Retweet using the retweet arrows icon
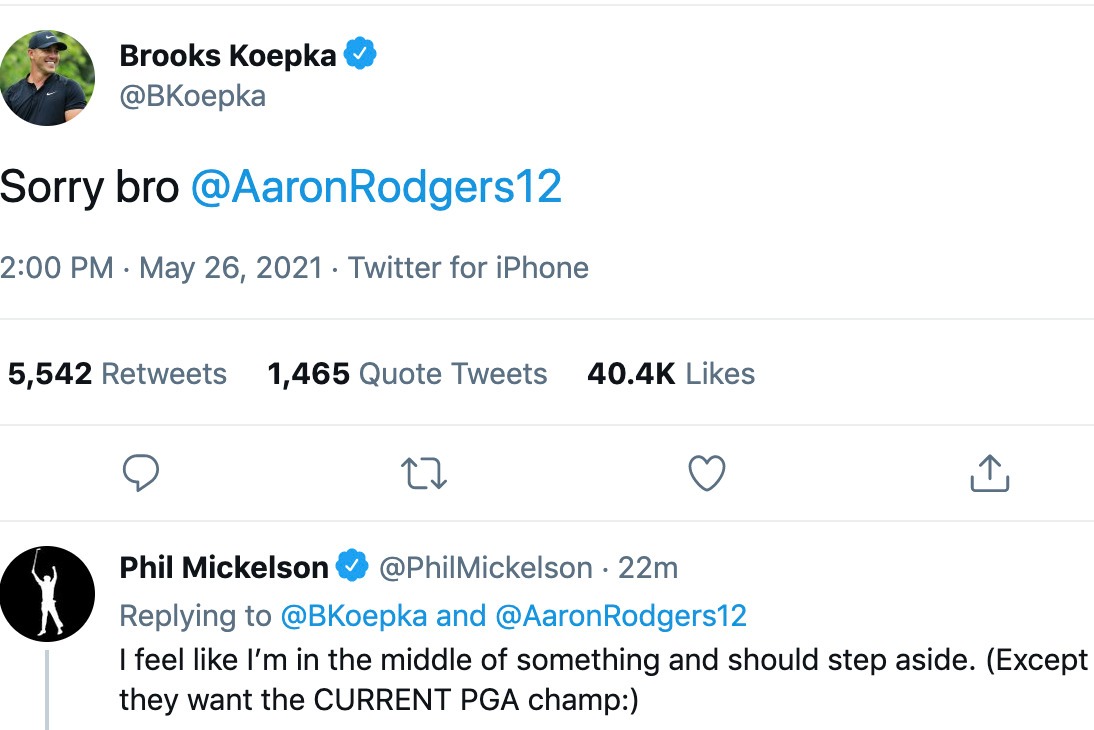The width and height of the screenshot is (1094, 730). [x=424, y=473]
